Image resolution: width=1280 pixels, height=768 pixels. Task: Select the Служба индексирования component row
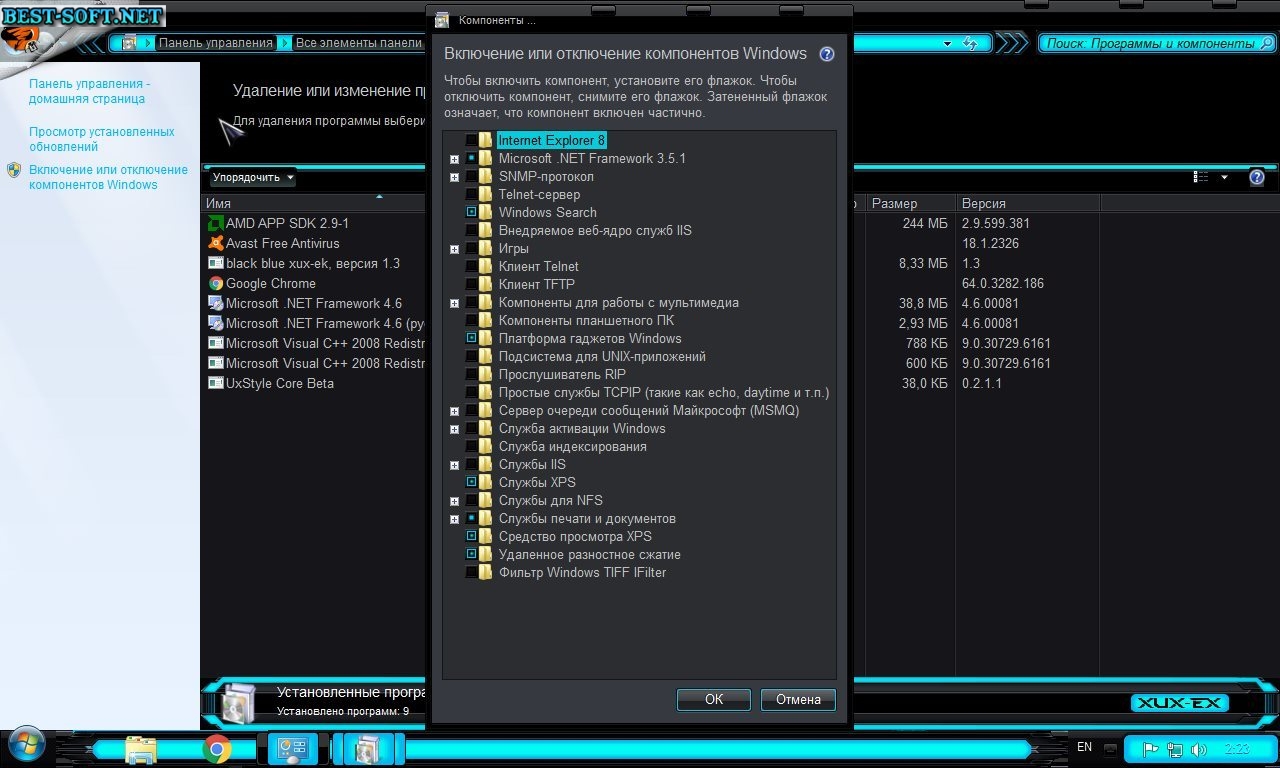click(573, 446)
